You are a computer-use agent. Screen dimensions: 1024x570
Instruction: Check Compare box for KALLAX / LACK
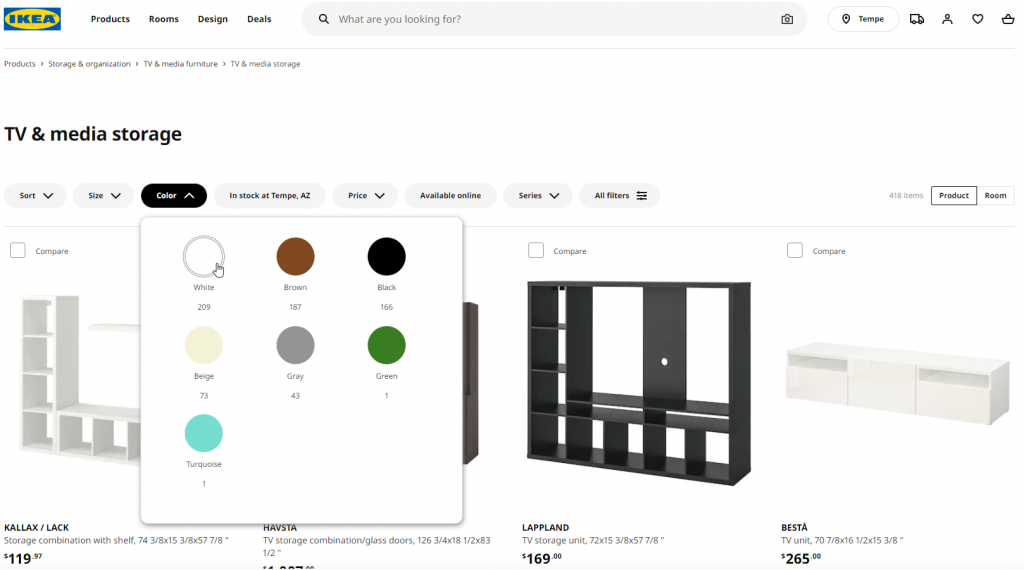(18, 250)
